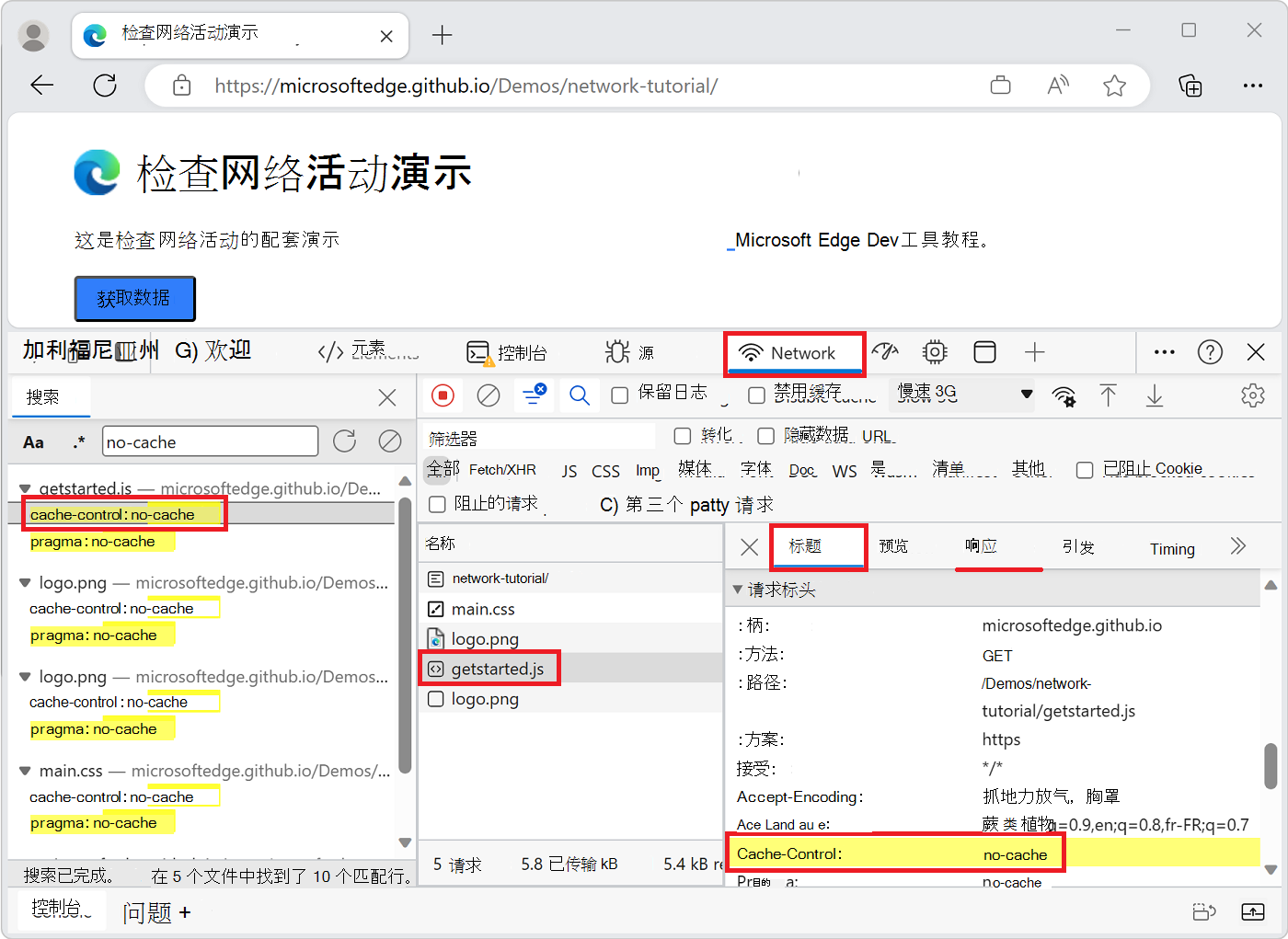Switch to the Timing tab

pos(1171,547)
